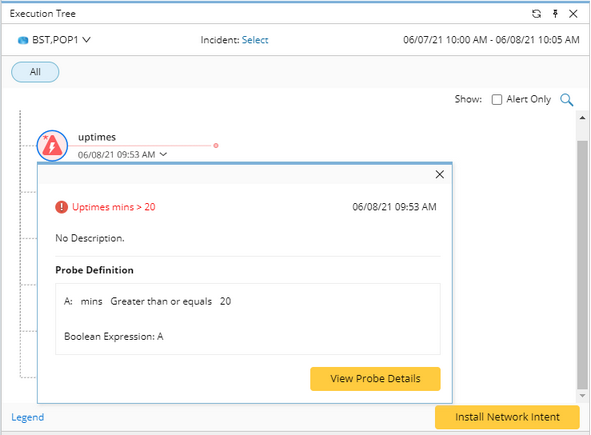Click the red error icon beside Uptimes mins
The height and width of the screenshot is (435, 591).
[x=61, y=207]
